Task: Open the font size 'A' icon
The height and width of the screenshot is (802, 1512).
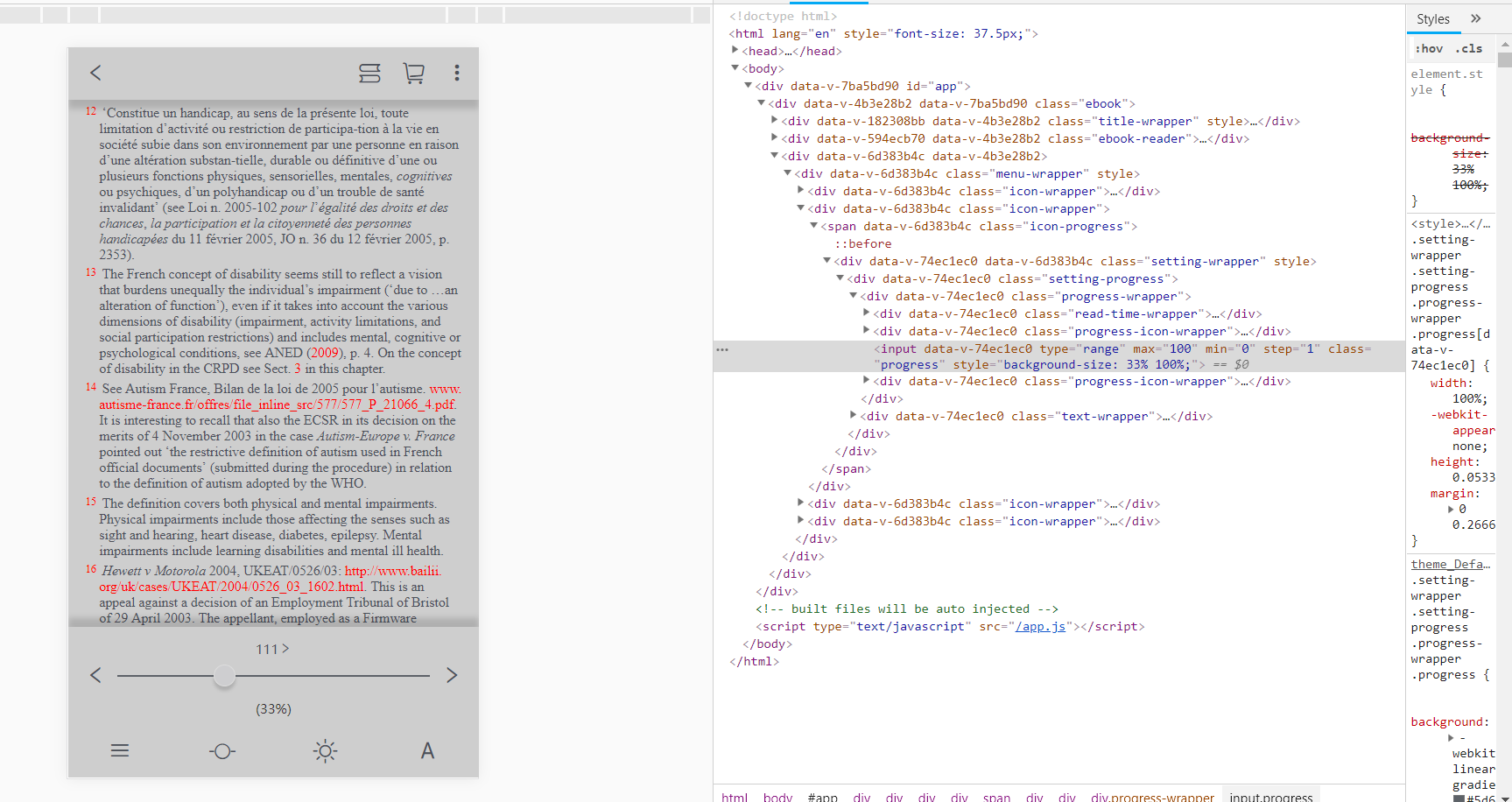Action: pyautogui.click(x=427, y=750)
